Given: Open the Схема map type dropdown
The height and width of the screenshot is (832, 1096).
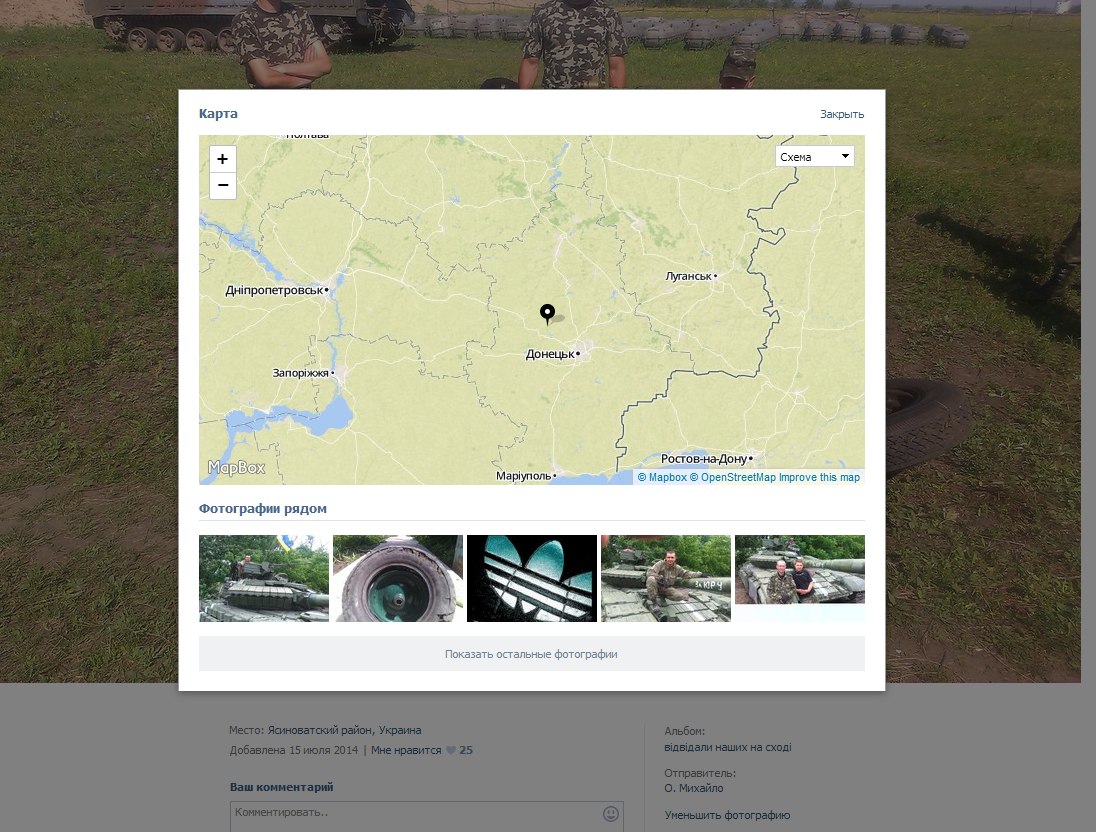Looking at the screenshot, I should click(815, 157).
